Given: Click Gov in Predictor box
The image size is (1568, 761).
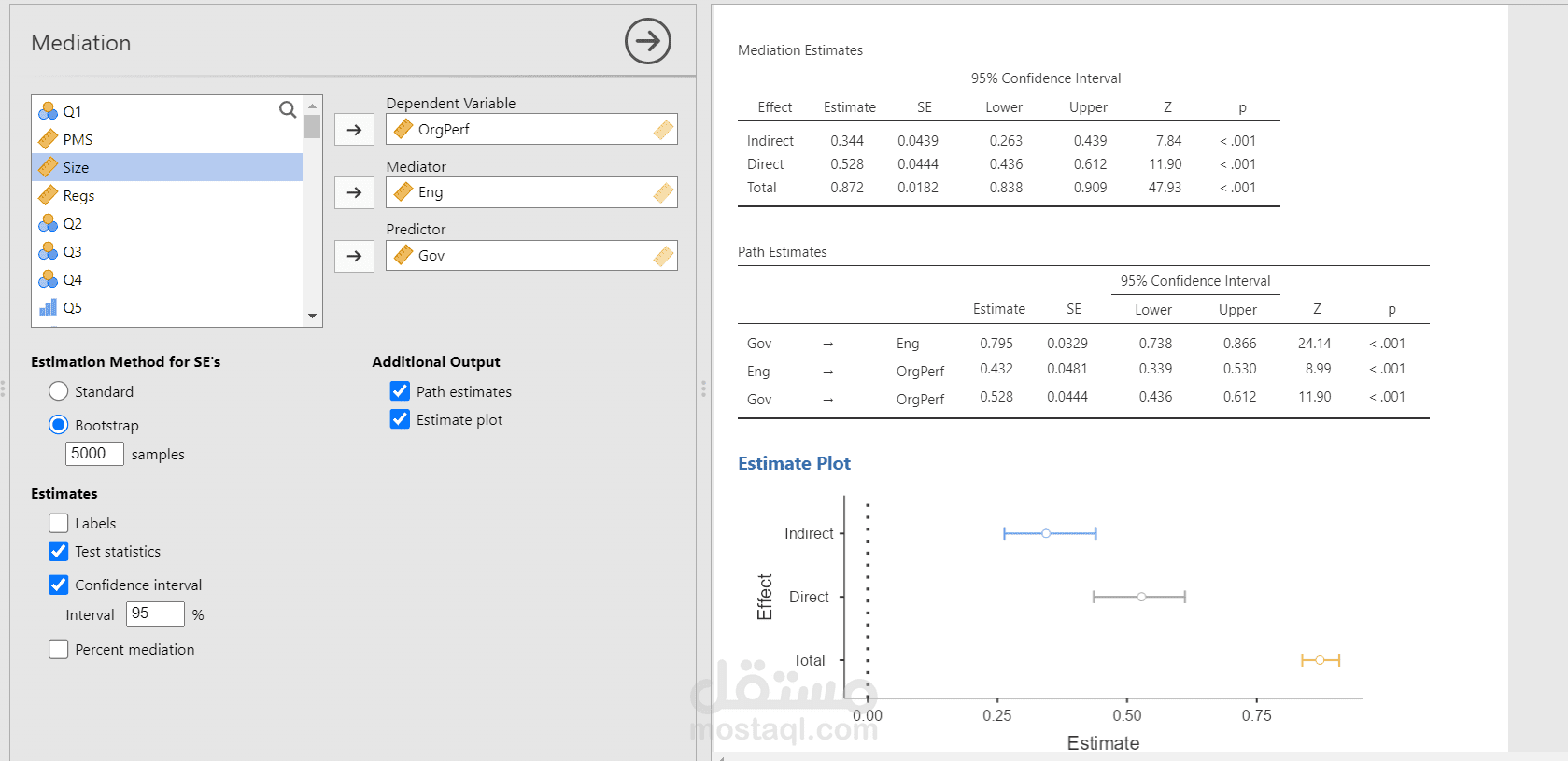Looking at the screenshot, I should pos(431,255).
